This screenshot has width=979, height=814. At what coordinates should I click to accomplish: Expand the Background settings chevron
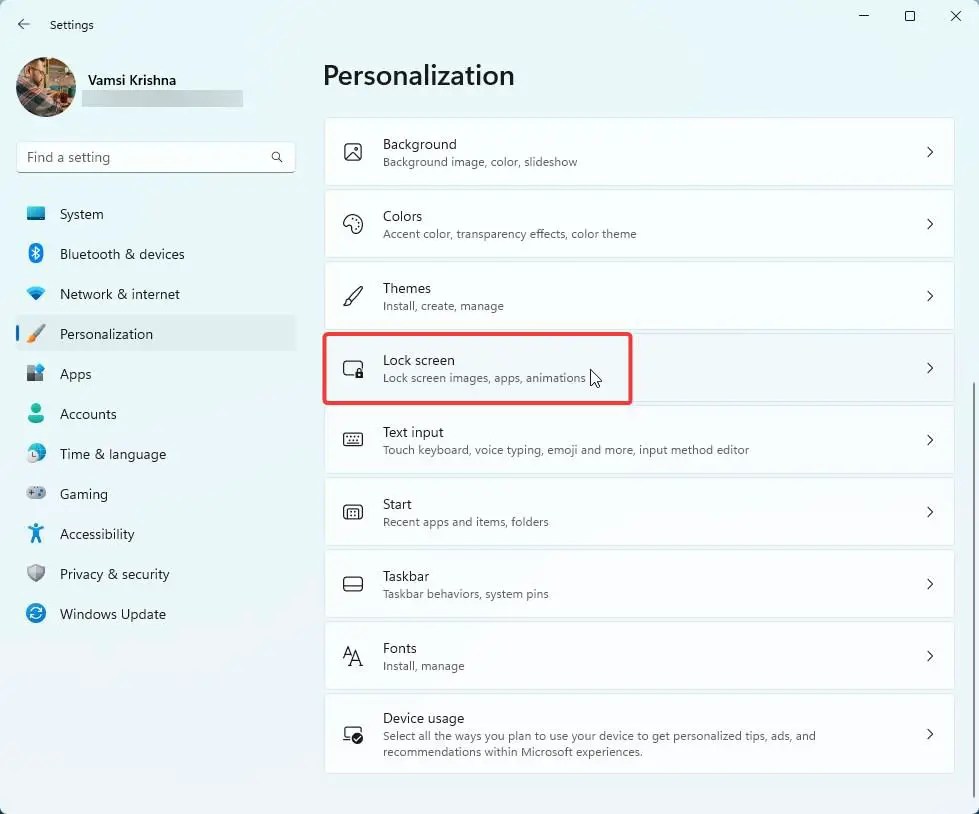point(929,152)
